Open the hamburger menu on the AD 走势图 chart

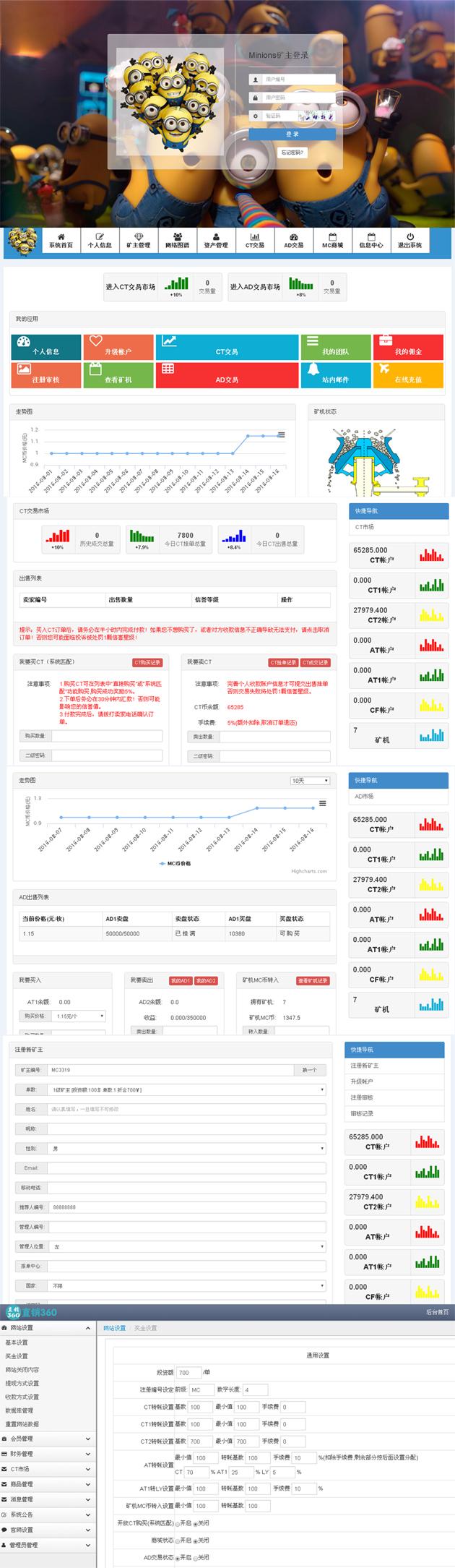(322, 803)
